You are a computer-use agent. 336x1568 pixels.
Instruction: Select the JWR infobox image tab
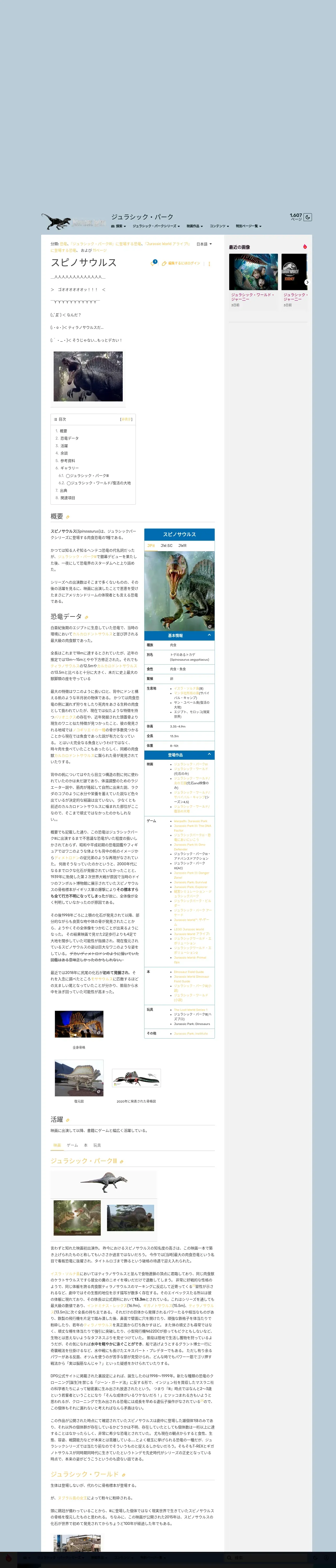(182, 545)
